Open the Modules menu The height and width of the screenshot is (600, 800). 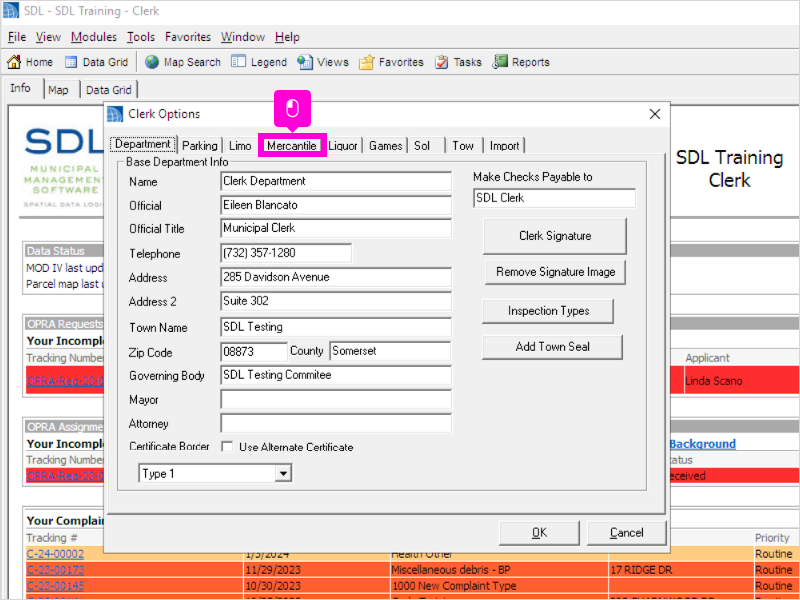pos(93,37)
